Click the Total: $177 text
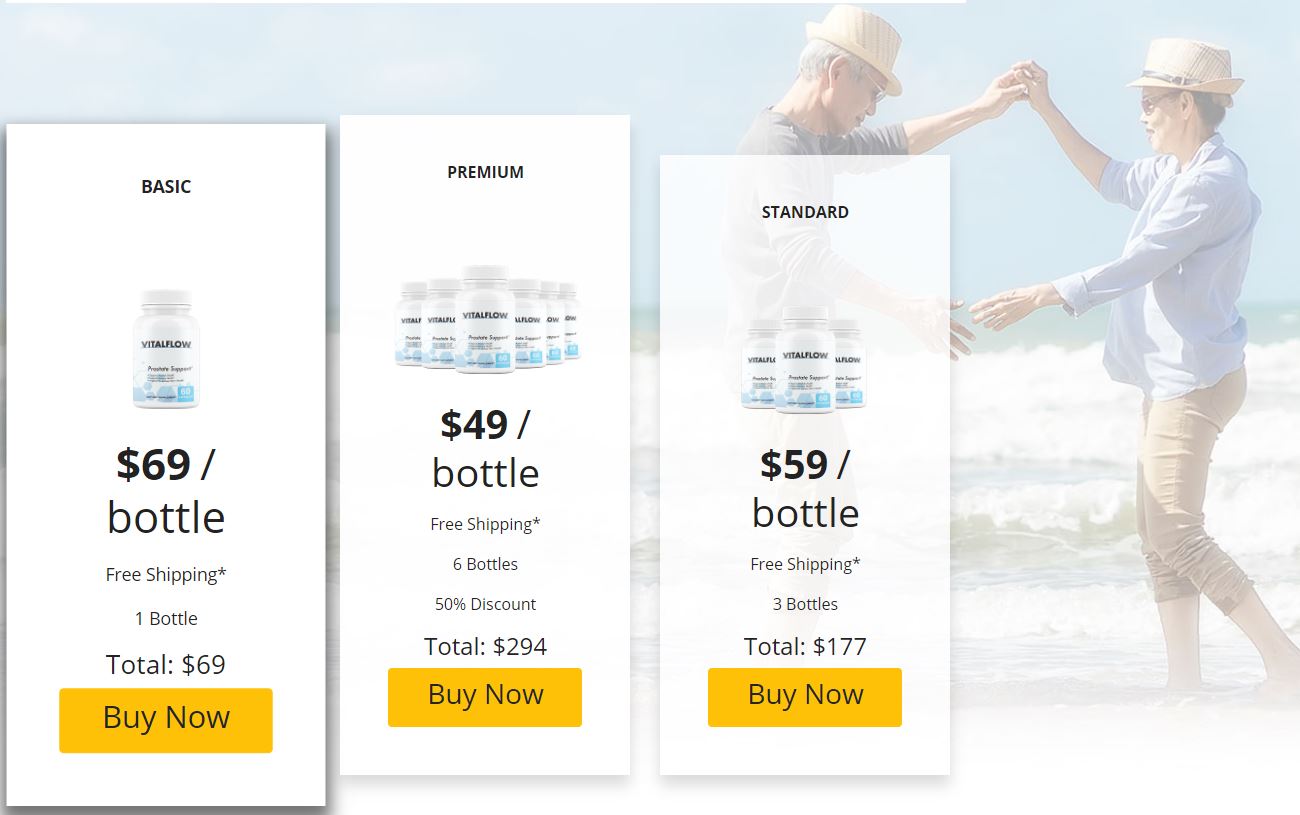The width and height of the screenshot is (1300, 815). (x=805, y=647)
